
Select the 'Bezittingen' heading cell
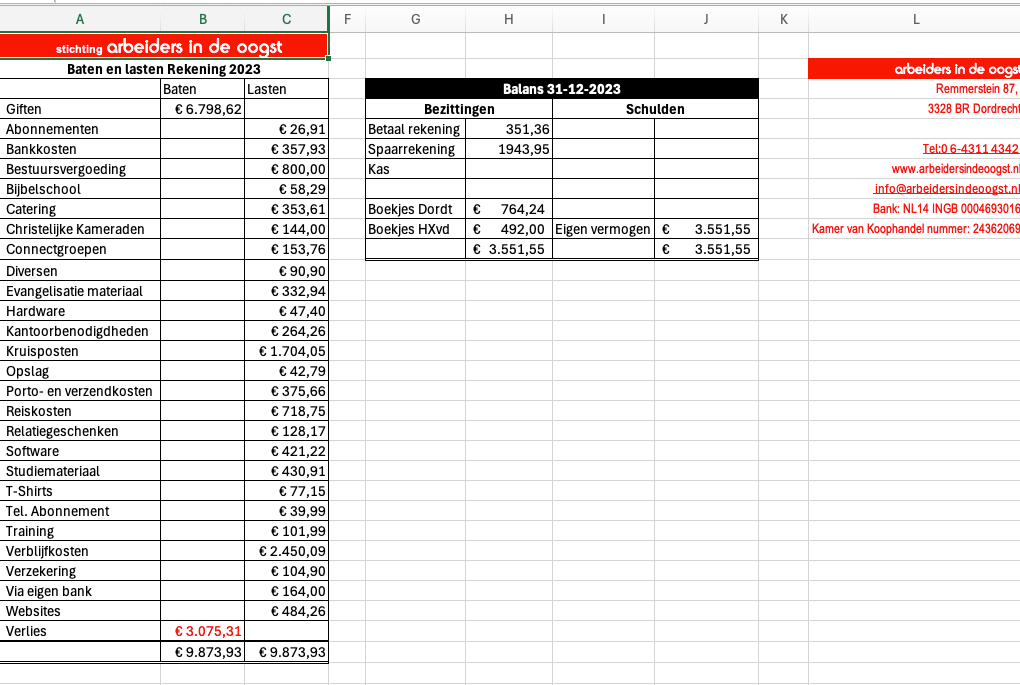click(459, 109)
